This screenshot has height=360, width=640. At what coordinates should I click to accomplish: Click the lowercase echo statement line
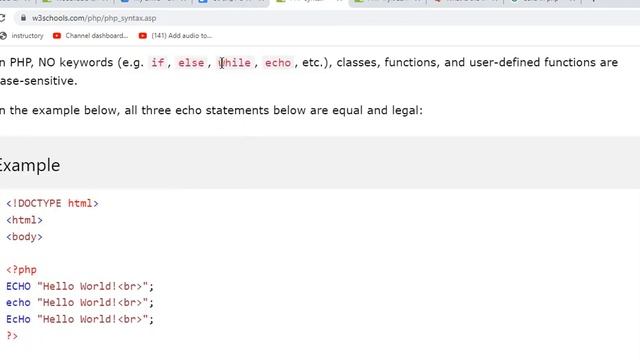[80, 303]
